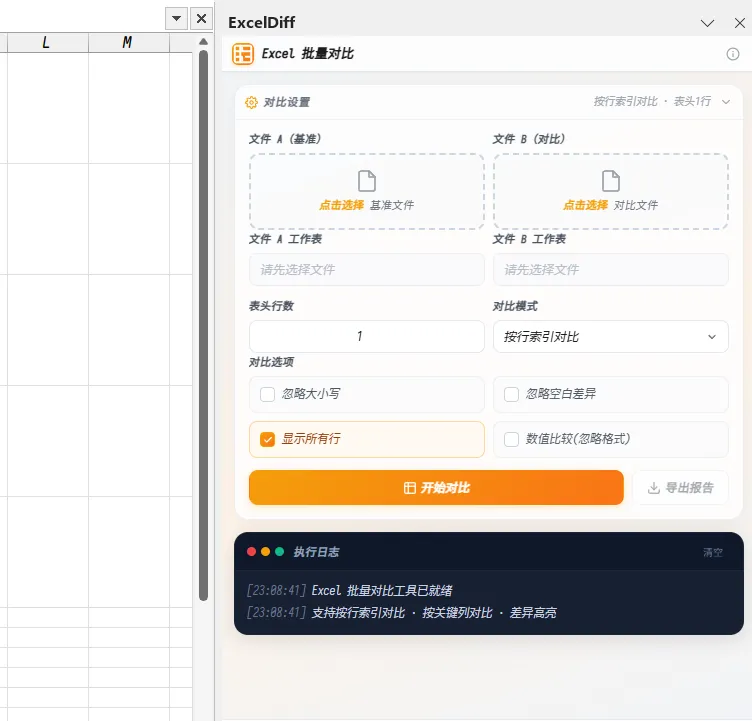Click the Excel batch compare logo icon
The height and width of the screenshot is (721, 752).
coord(243,54)
